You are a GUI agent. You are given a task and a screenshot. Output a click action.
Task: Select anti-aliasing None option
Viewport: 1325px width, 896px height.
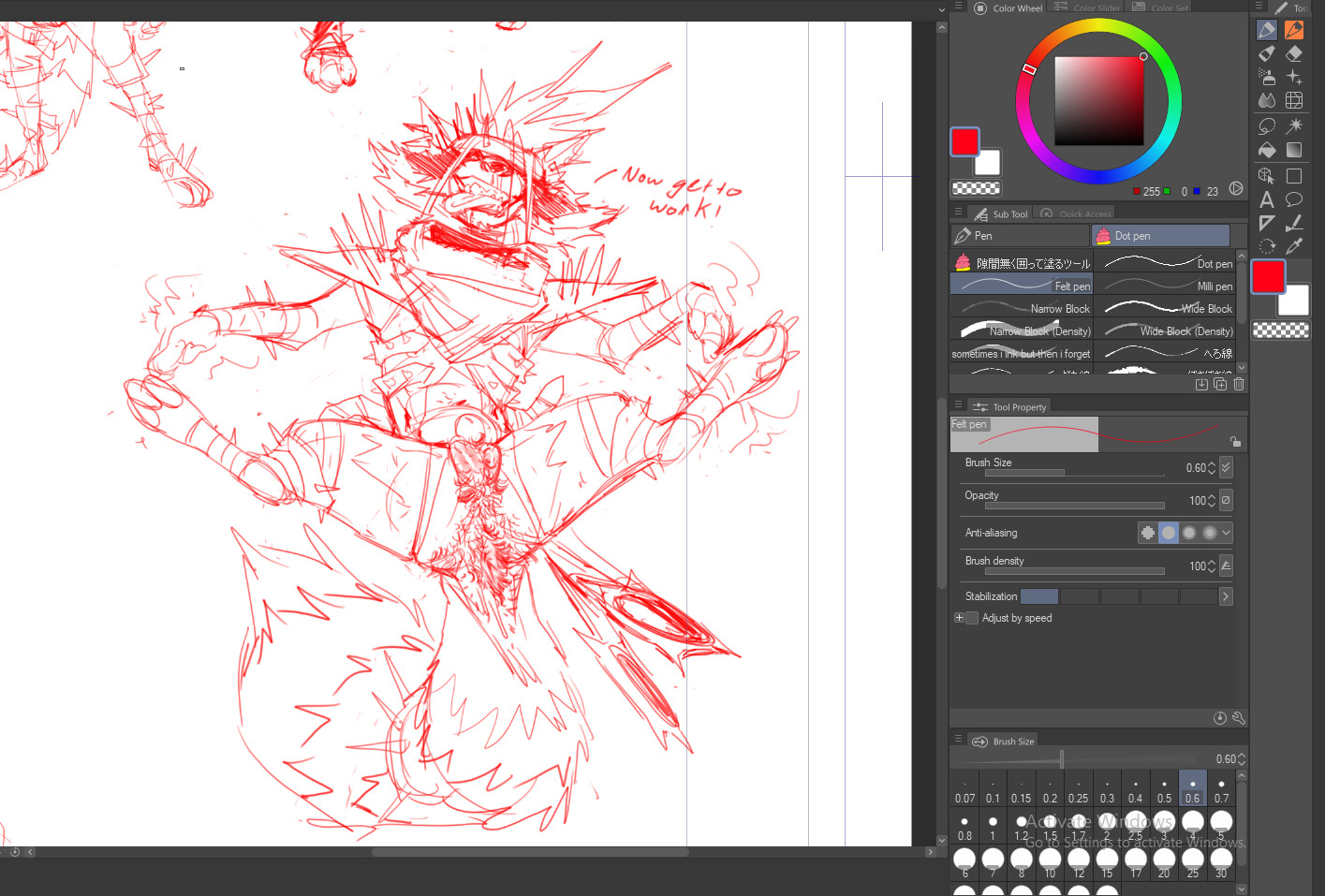tap(1148, 533)
